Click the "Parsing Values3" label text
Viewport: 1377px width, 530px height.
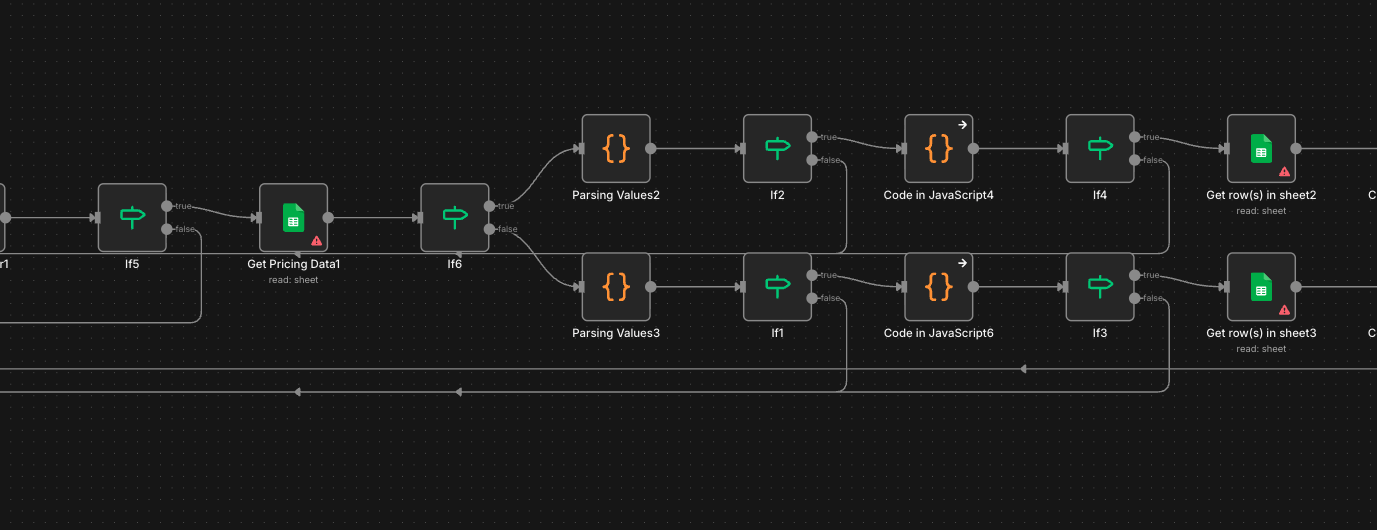tap(616, 333)
